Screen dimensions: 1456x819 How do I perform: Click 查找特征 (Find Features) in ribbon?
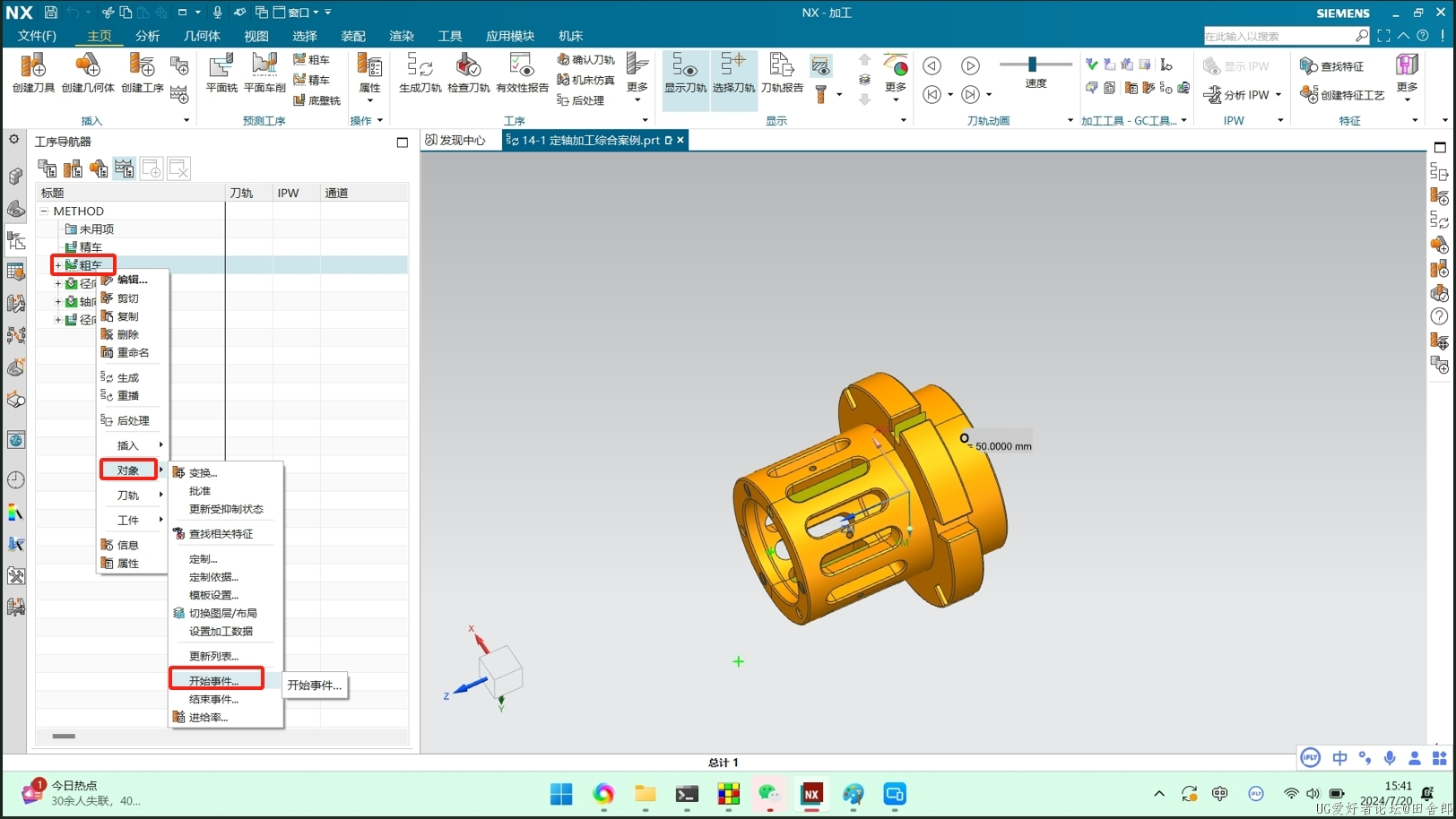(x=1331, y=66)
